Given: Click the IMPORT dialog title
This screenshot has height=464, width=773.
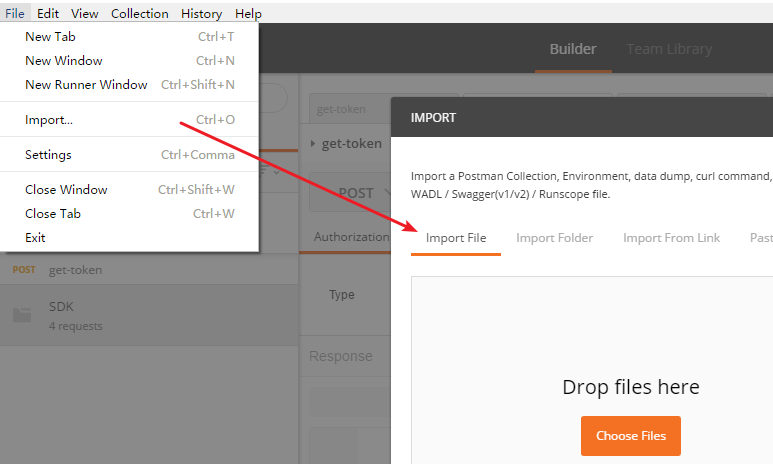Looking at the screenshot, I should click(x=433, y=118).
